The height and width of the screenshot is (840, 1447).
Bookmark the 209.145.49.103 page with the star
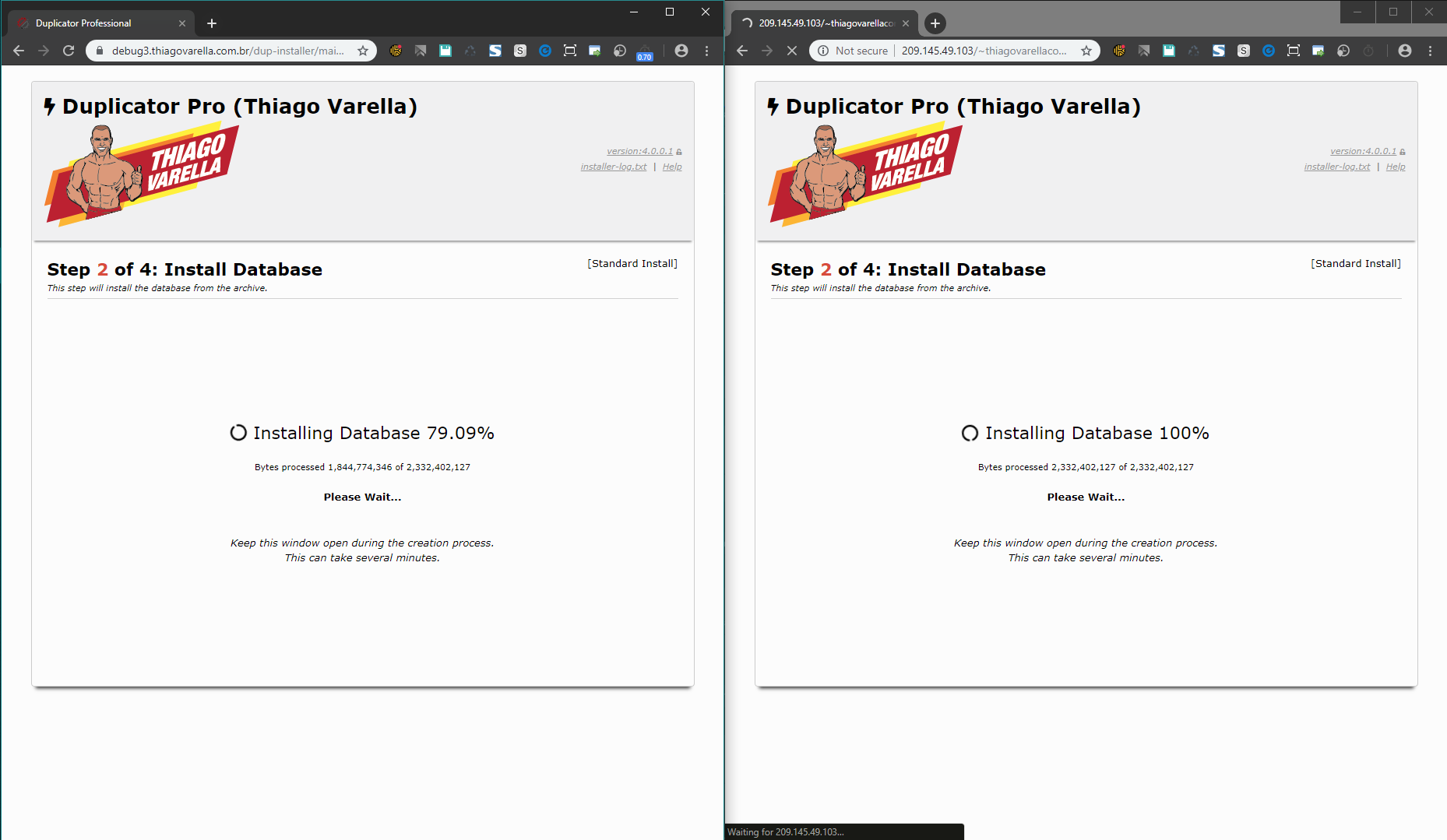tap(1086, 51)
